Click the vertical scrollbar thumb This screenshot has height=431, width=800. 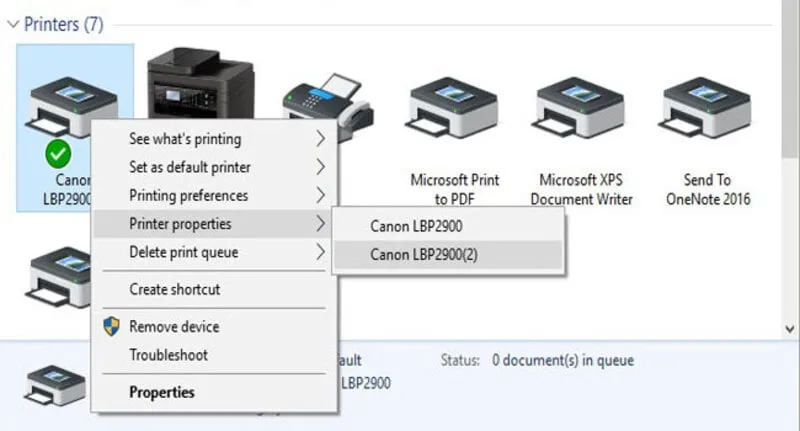[x=790, y=77]
